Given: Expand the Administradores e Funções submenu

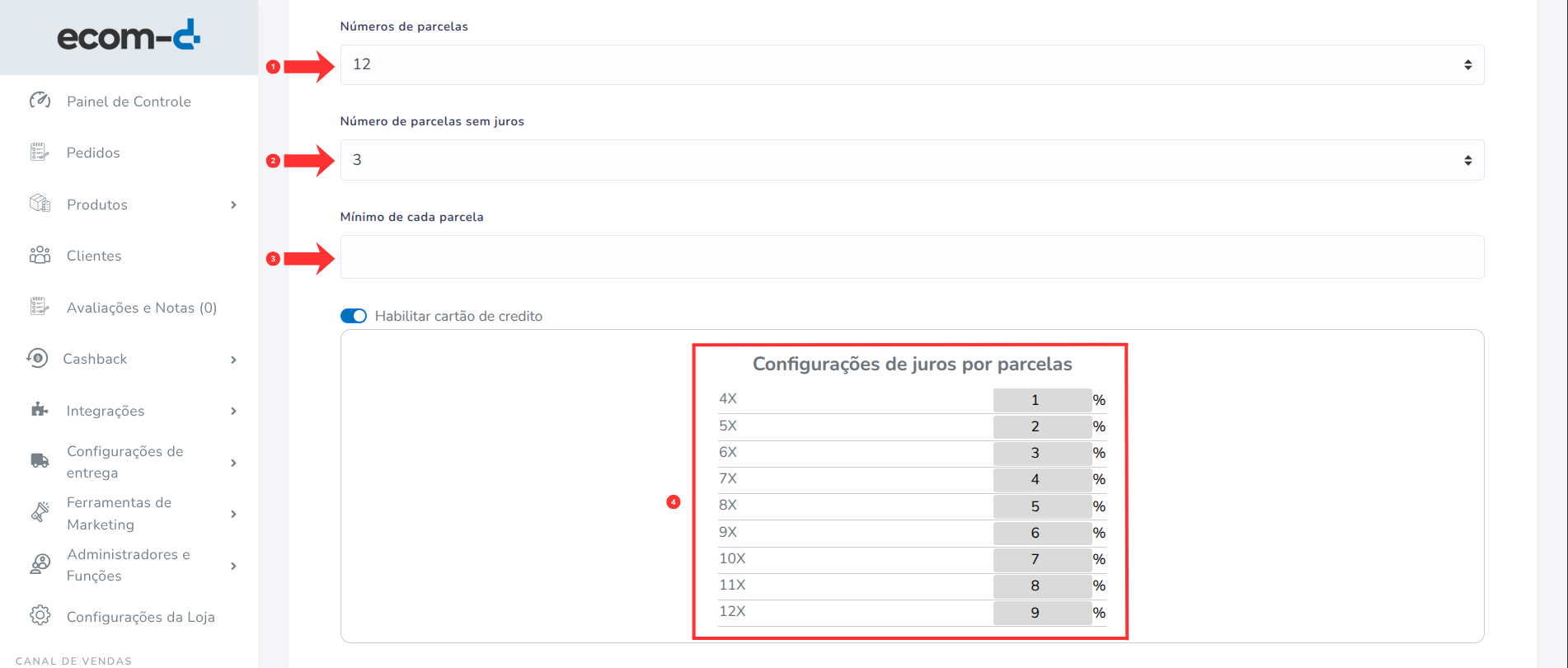Looking at the screenshot, I should pos(233,566).
